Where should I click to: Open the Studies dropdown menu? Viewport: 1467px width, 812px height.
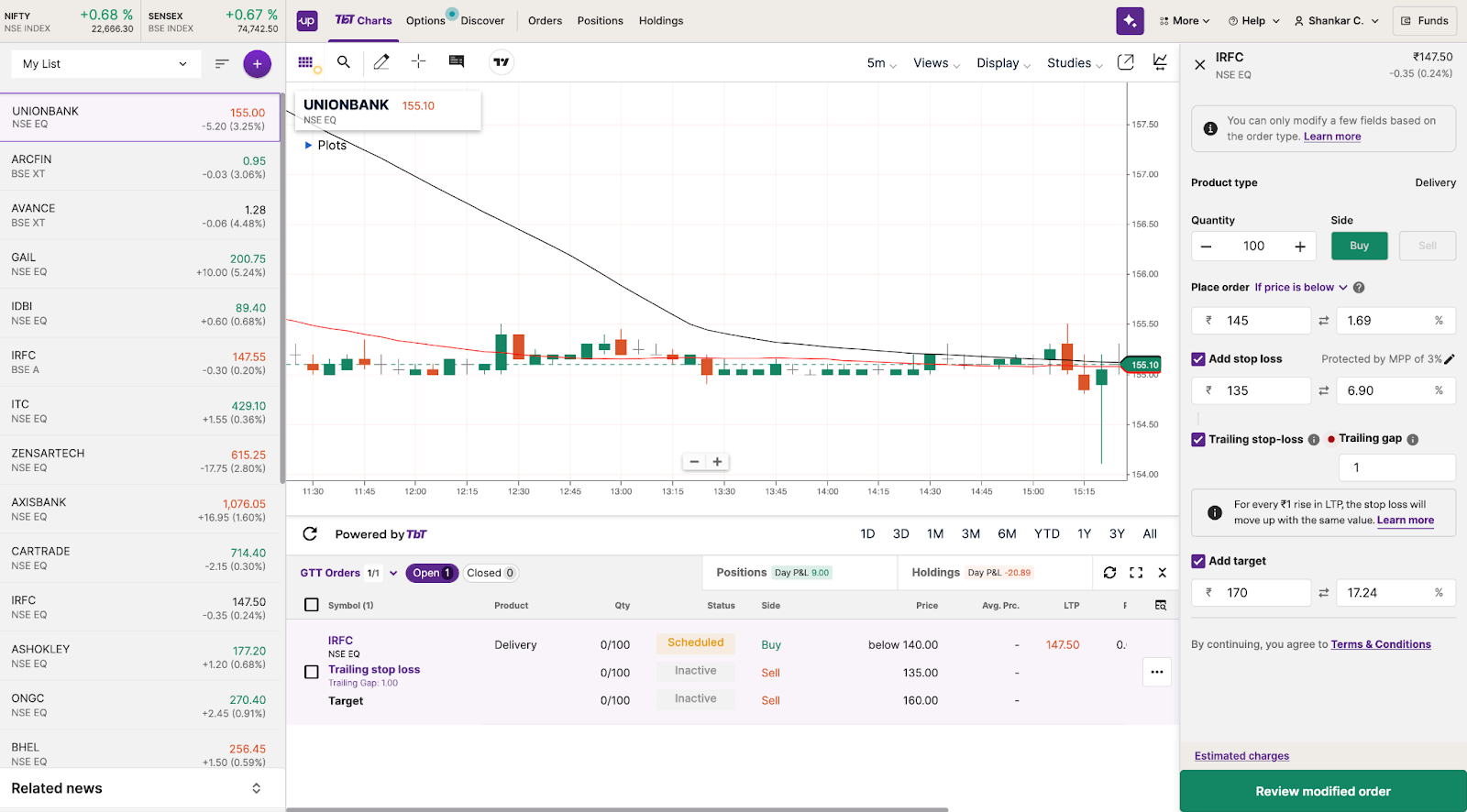point(1075,63)
